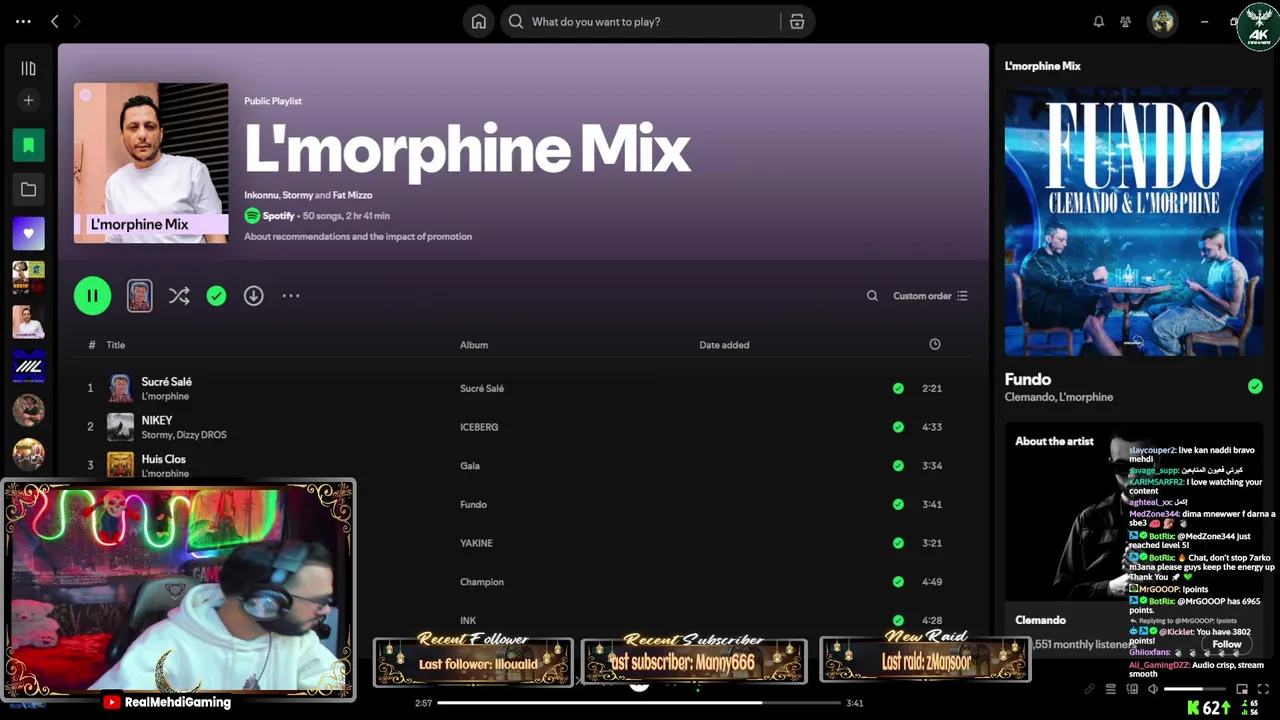1280x720 pixels.
Task: Navigate back with the left arrow
Action: [55, 21]
